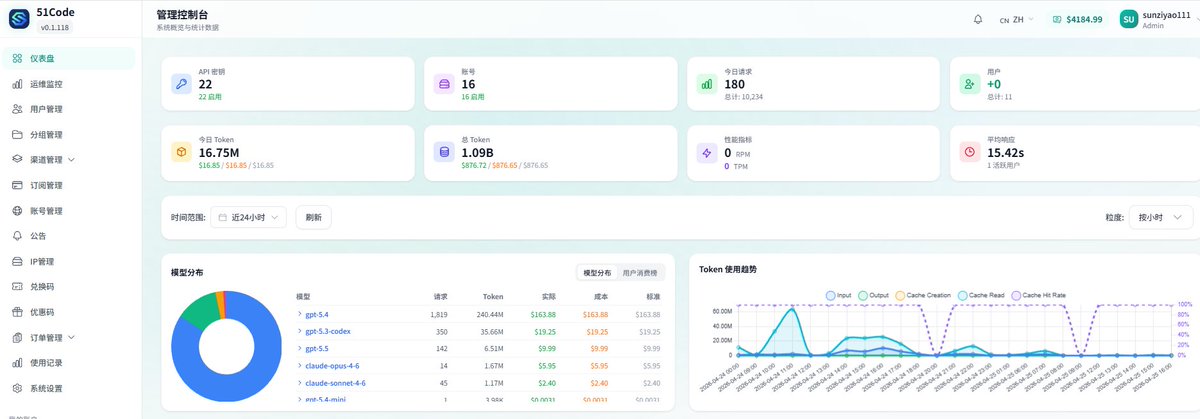Click the IP管理 server icon

[x=17, y=261]
